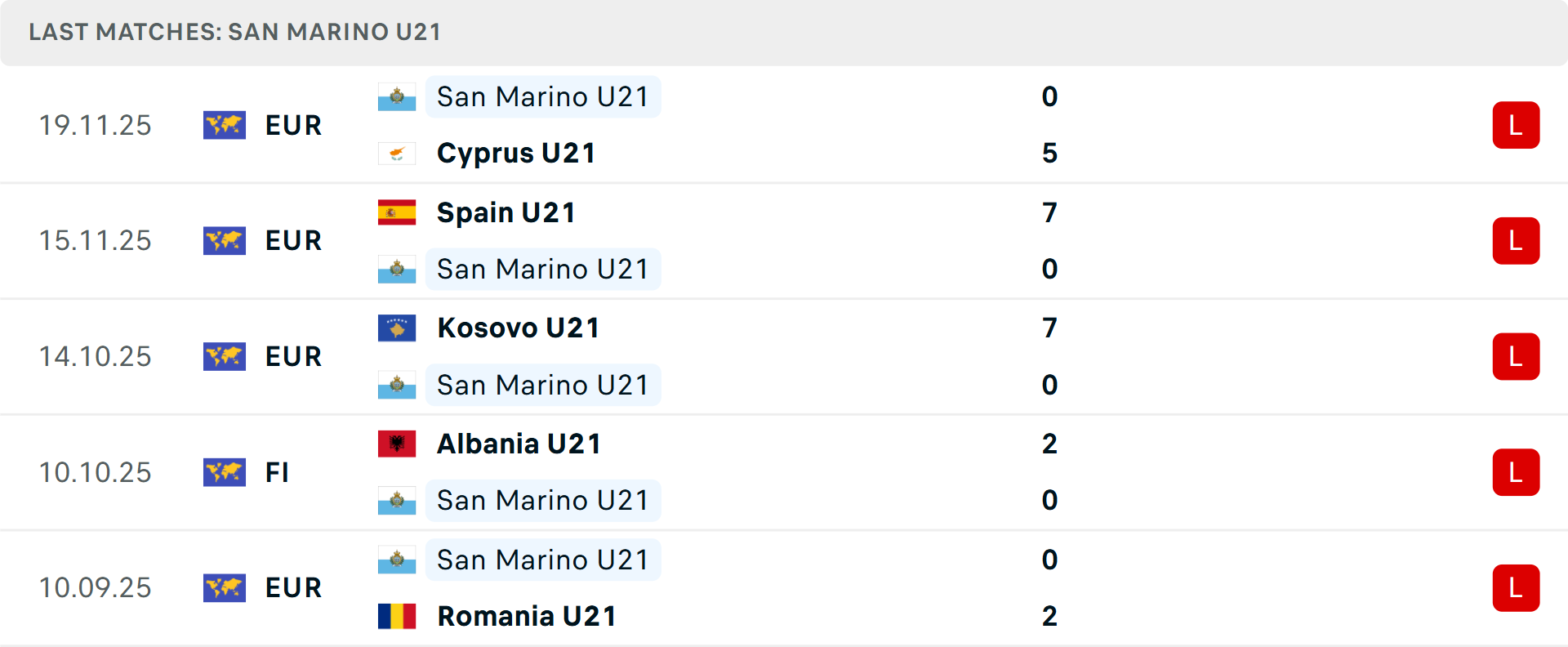Click the San Marino U21 flag icon
The height and width of the screenshot is (647, 1568).
[x=397, y=96]
